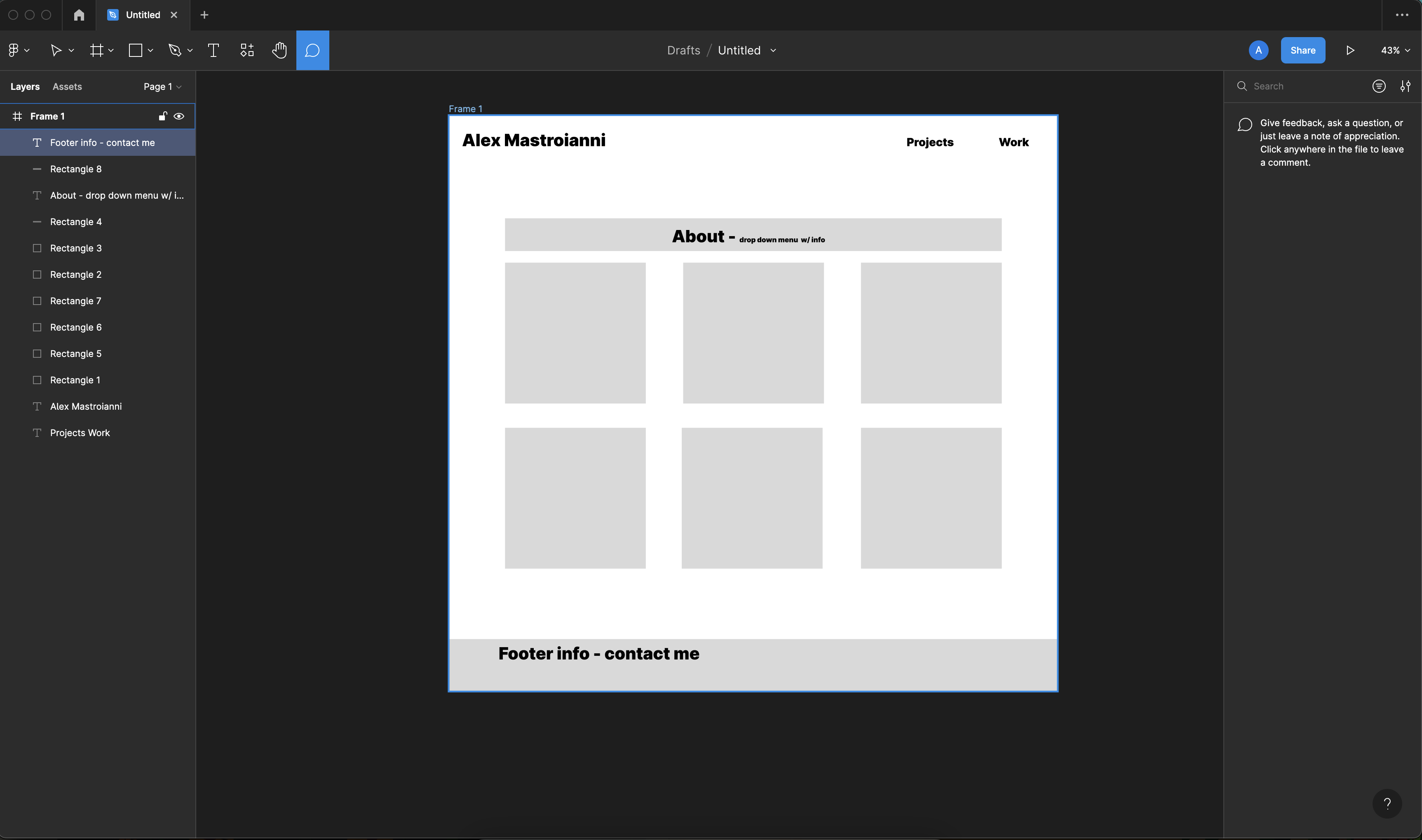Lock the Frame 1 layer

pos(162,115)
